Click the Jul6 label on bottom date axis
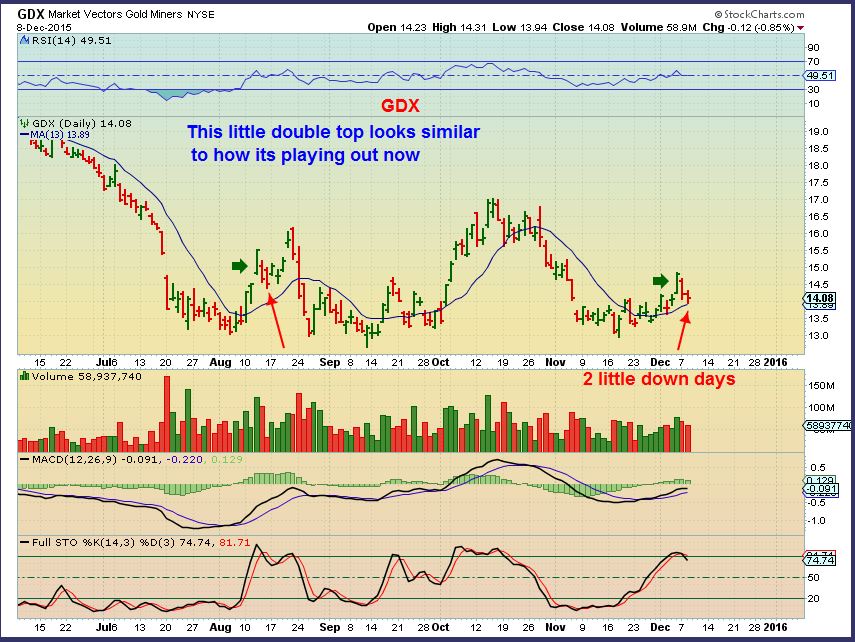Viewport: 855px width, 642px height. tap(107, 627)
